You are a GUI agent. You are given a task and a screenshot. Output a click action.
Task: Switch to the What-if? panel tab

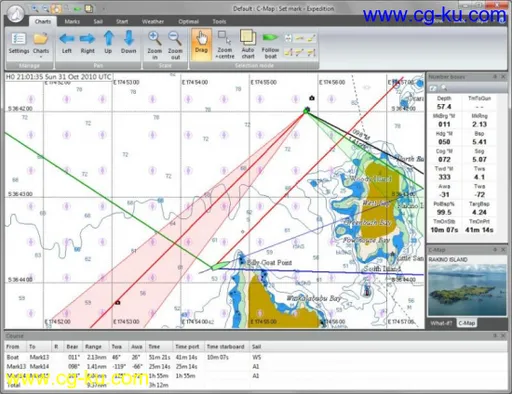[x=441, y=323]
